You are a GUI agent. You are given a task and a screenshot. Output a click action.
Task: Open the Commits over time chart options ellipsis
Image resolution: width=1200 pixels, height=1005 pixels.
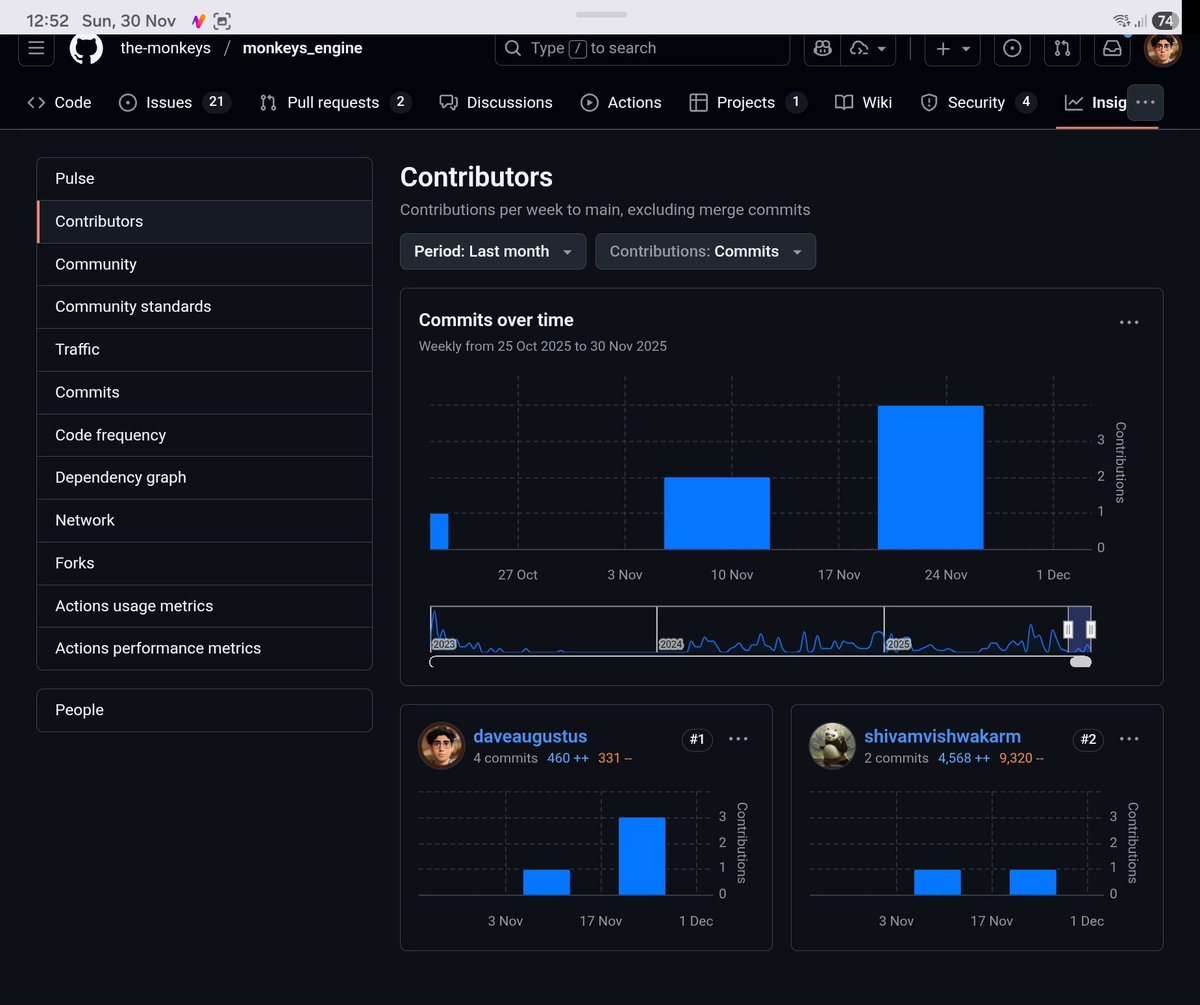tap(1128, 322)
